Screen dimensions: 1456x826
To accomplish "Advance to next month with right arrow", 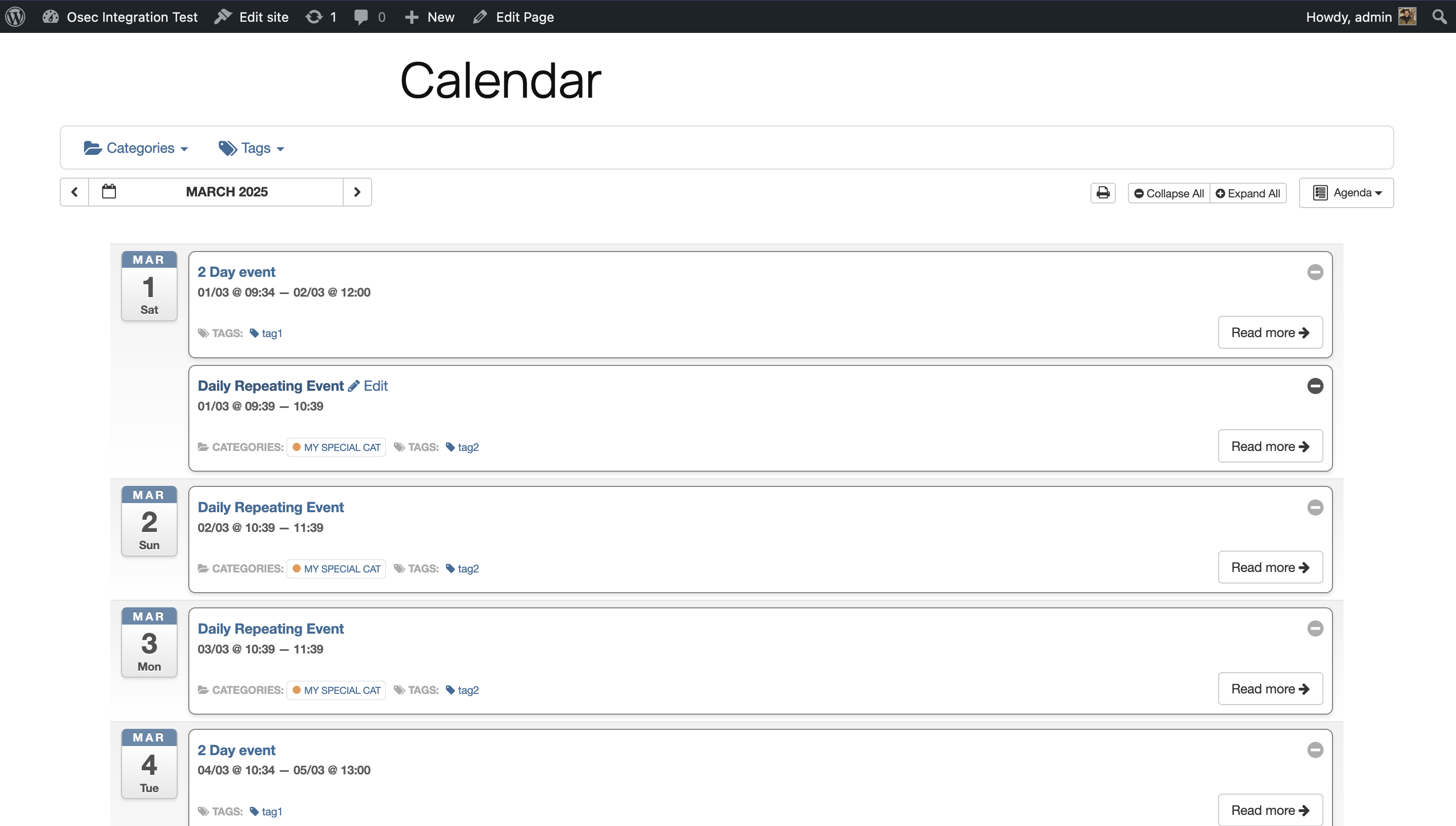I will tap(357, 192).
